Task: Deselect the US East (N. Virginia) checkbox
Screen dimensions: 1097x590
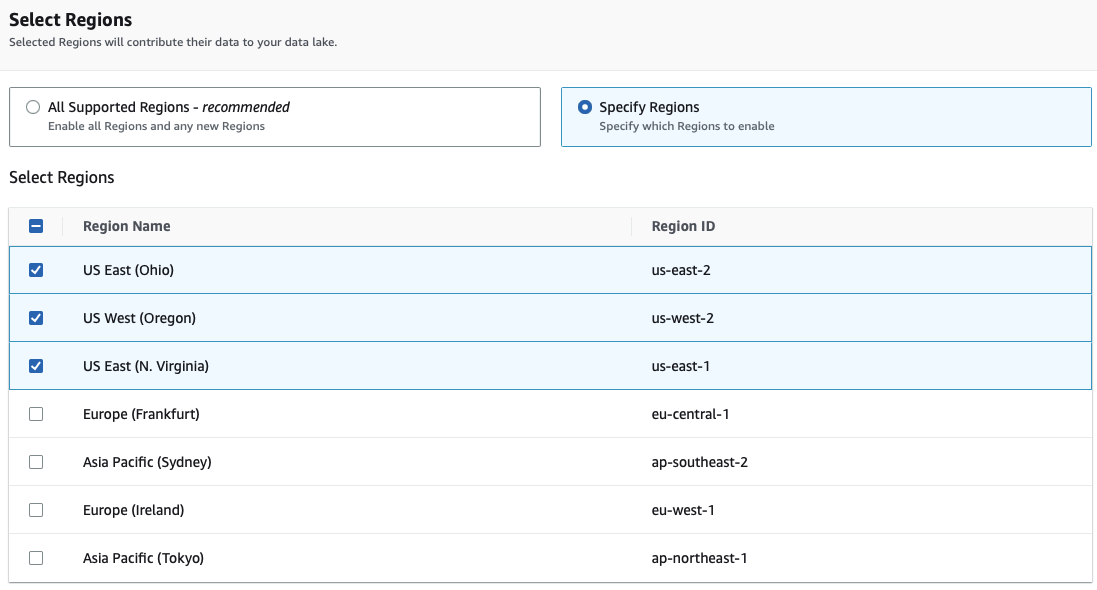Action: click(36, 366)
